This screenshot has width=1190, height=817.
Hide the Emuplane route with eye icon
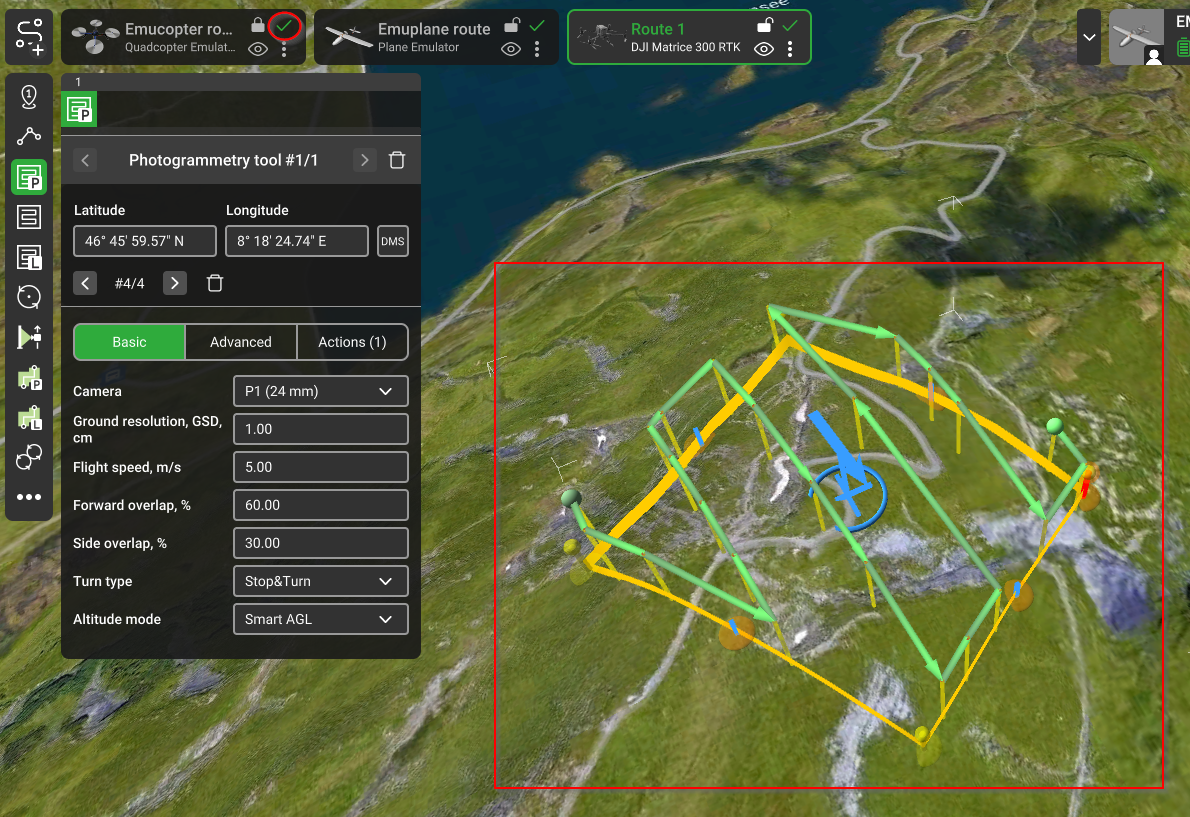(x=511, y=49)
